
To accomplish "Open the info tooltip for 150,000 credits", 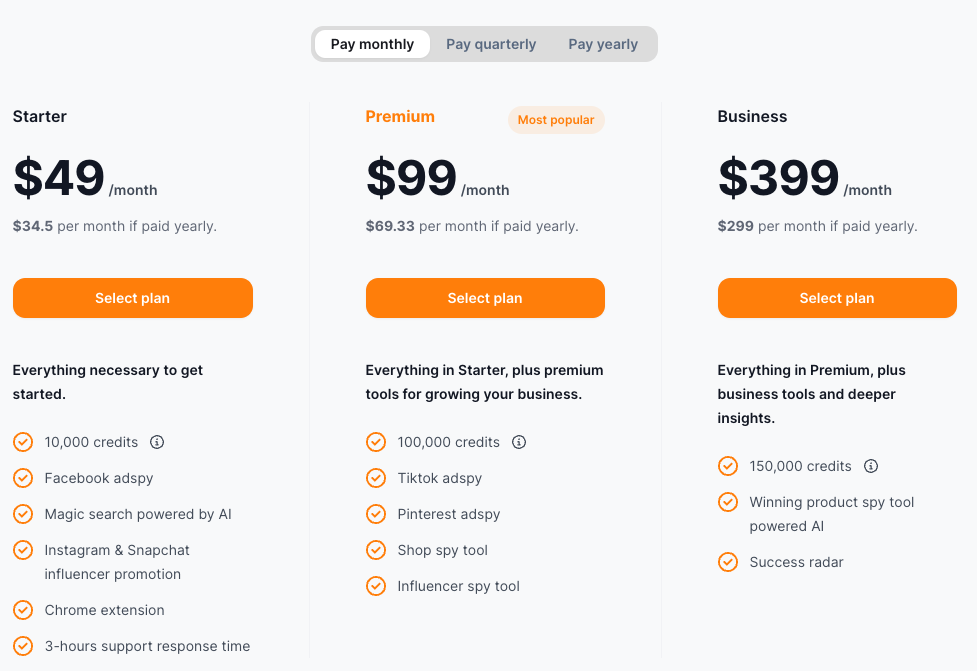I will click(870, 466).
